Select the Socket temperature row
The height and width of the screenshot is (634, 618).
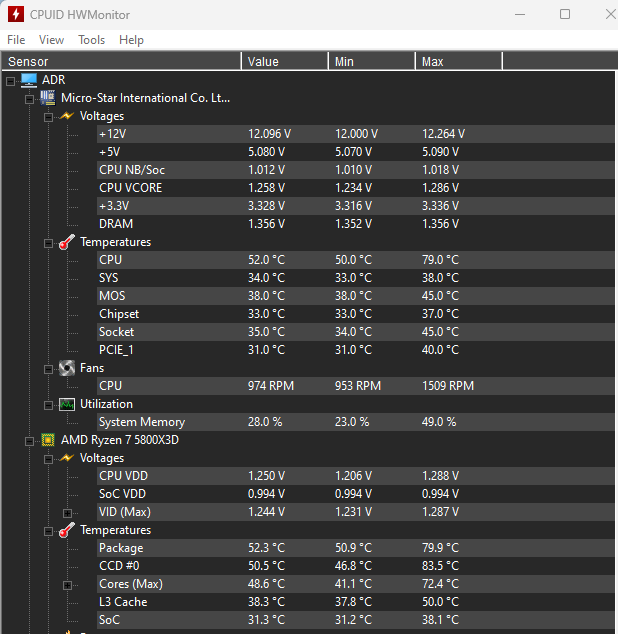(x=356, y=332)
